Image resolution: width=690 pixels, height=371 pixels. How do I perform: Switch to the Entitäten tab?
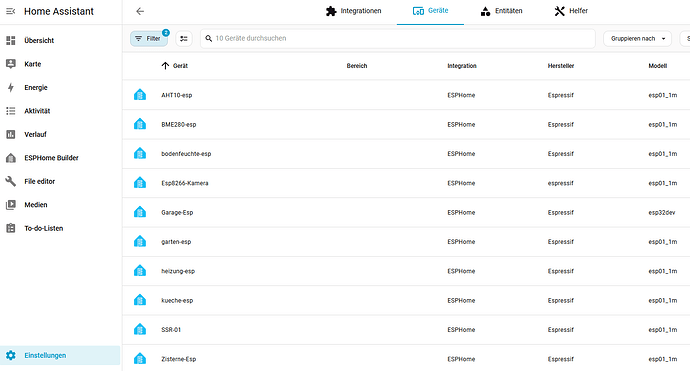point(502,11)
